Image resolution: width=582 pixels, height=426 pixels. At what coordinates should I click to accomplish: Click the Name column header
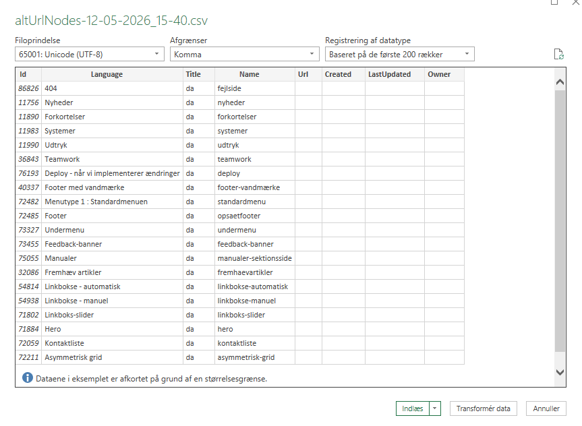tap(255, 74)
